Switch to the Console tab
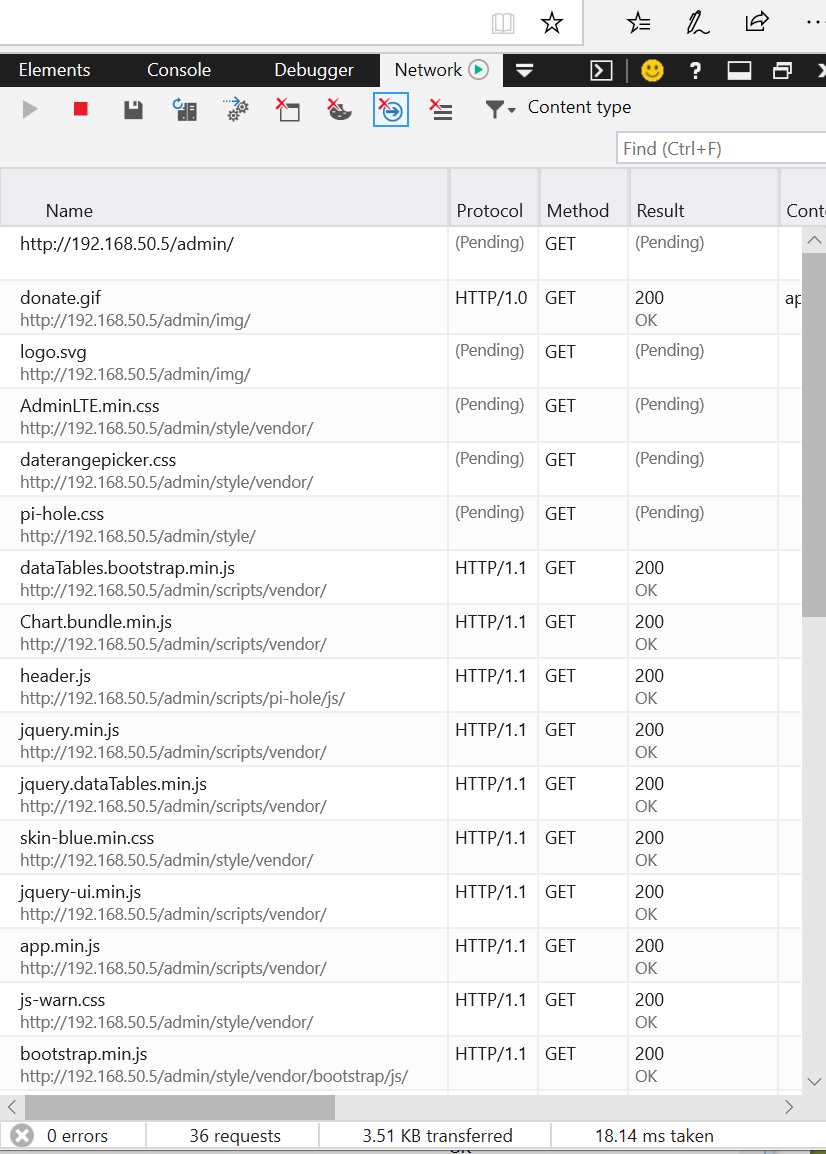Viewport: 826px width, 1154px height. [178, 70]
